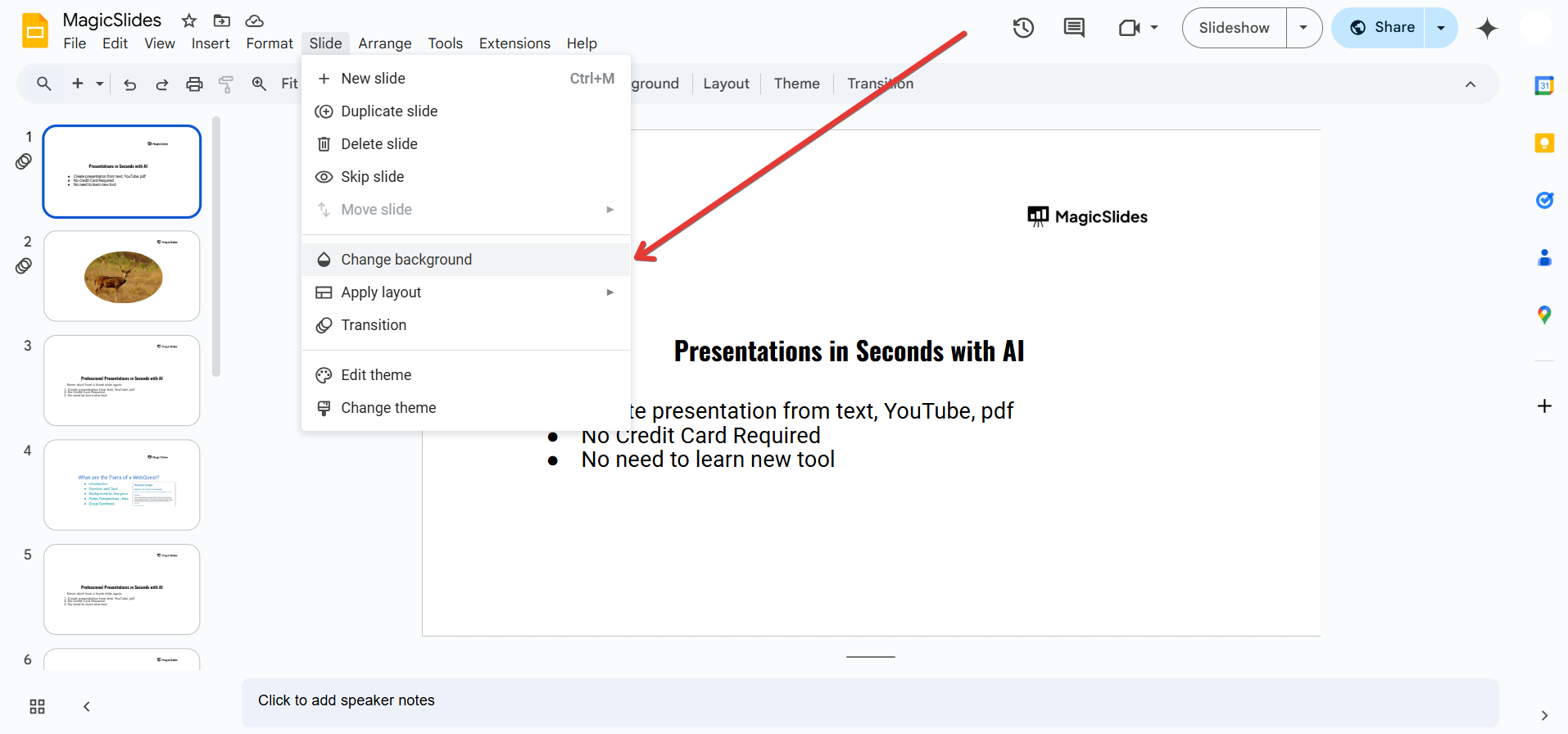Expand the new slide layout dropdown
The width and height of the screenshot is (1568, 734).
click(100, 84)
